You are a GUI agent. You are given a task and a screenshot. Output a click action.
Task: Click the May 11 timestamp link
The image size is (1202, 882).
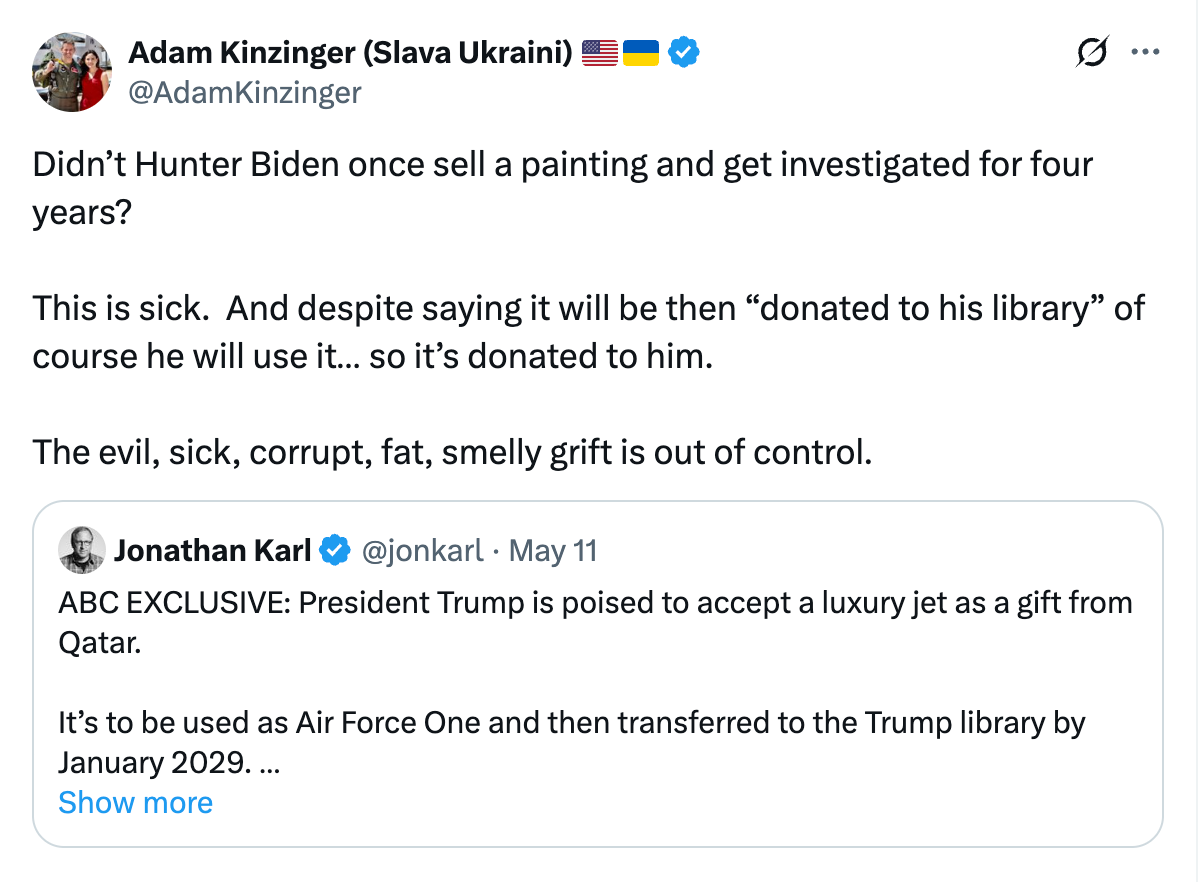pos(553,549)
